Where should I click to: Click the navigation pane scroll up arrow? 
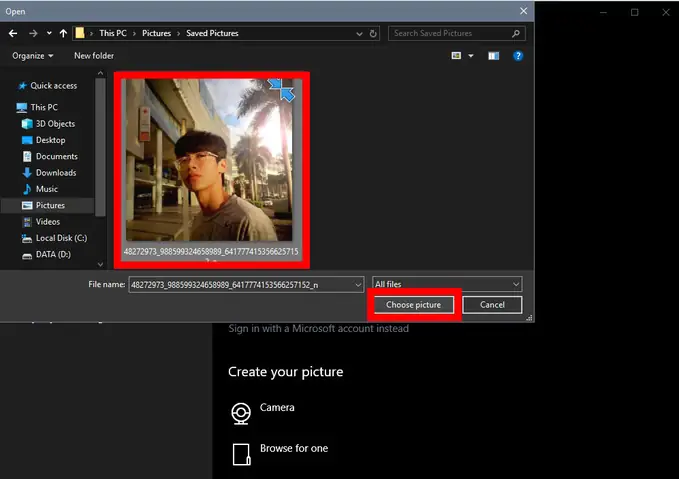(100, 73)
